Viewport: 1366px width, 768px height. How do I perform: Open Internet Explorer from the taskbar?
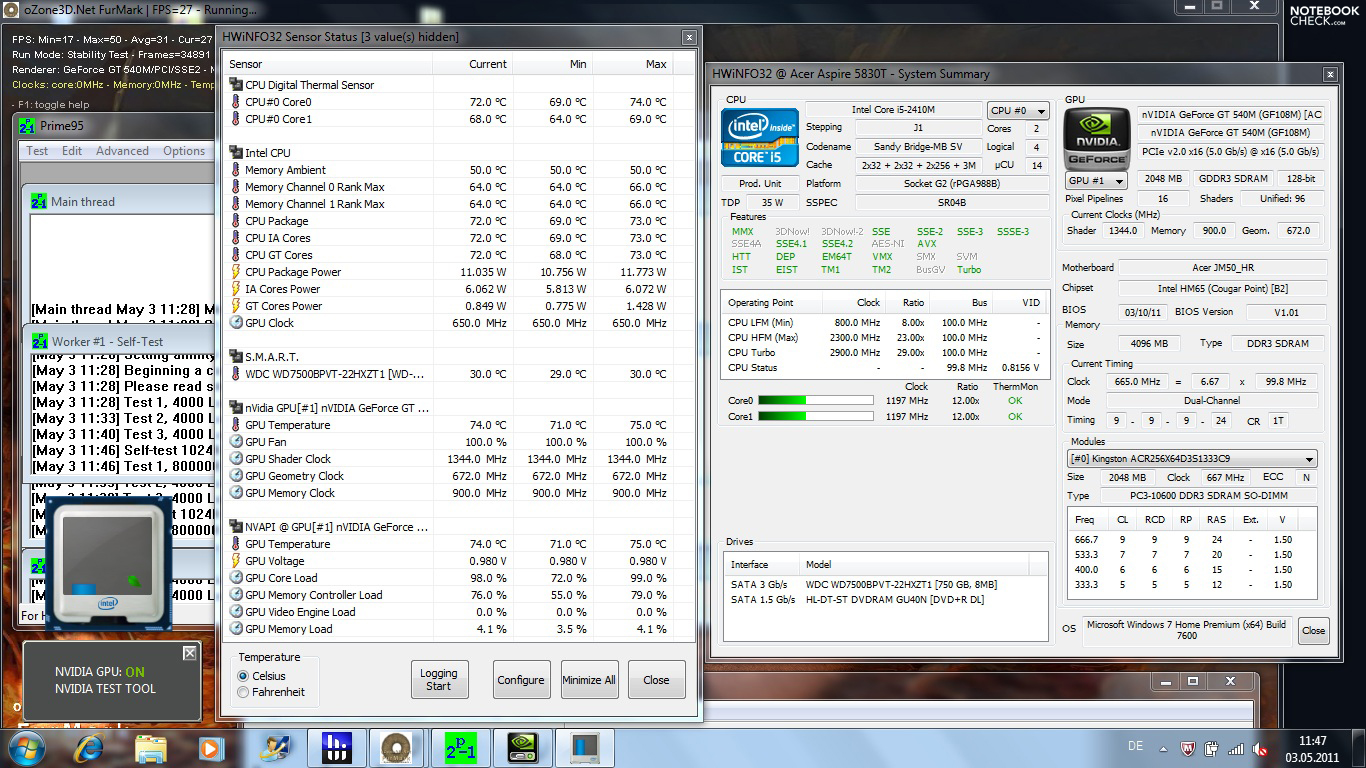click(89, 747)
